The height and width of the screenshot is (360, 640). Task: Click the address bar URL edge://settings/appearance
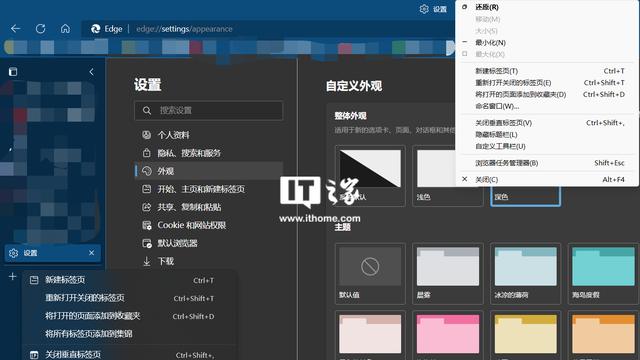click(184, 29)
